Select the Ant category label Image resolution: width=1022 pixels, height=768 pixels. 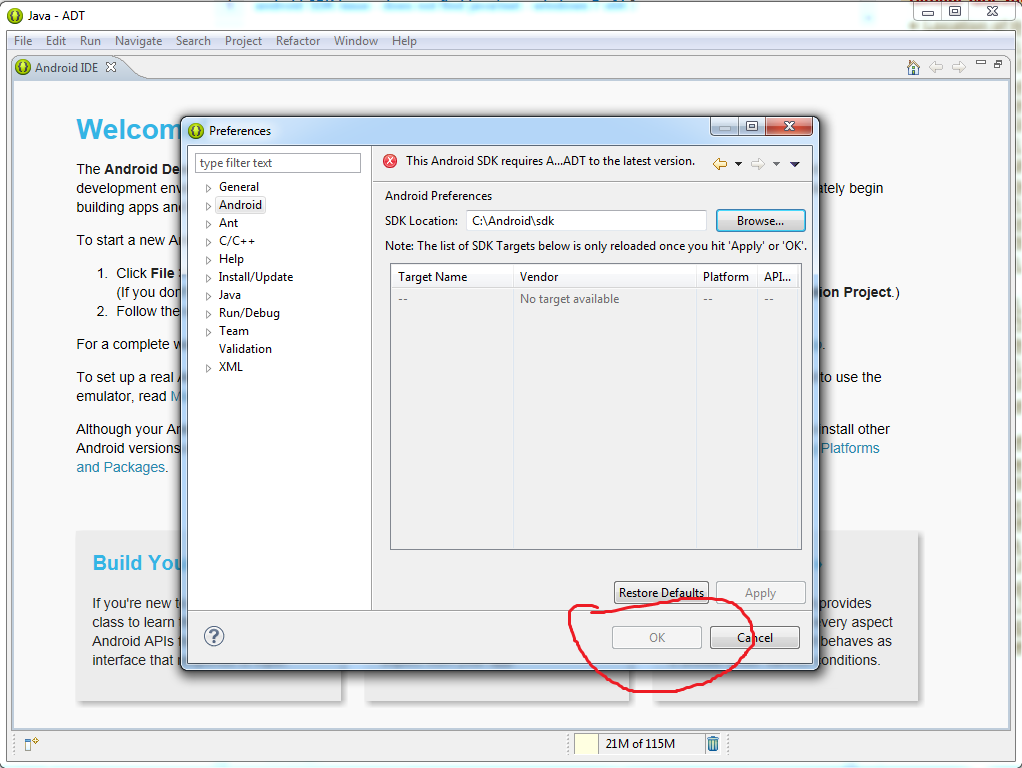pos(228,223)
